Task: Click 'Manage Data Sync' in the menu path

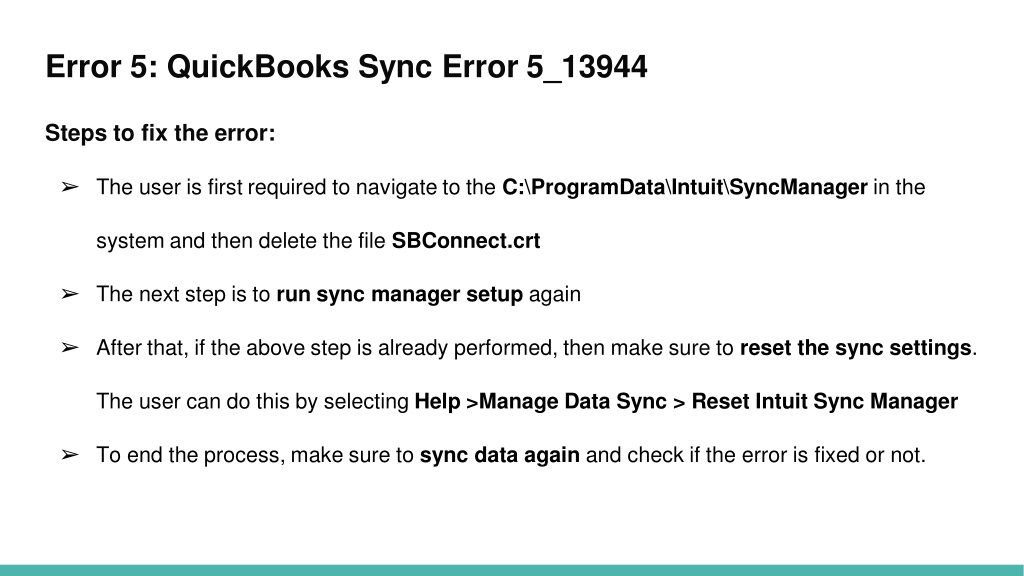Action: [573, 402]
